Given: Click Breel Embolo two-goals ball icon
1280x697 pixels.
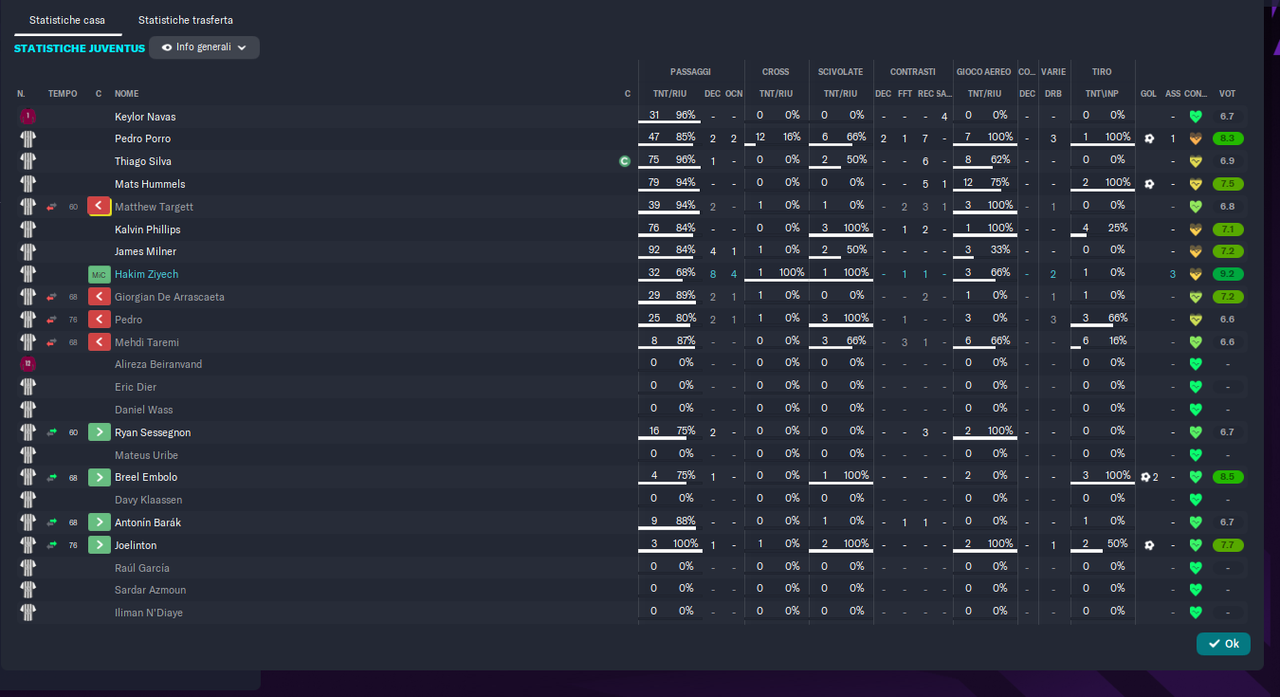Looking at the screenshot, I should (x=1149, y=477).
